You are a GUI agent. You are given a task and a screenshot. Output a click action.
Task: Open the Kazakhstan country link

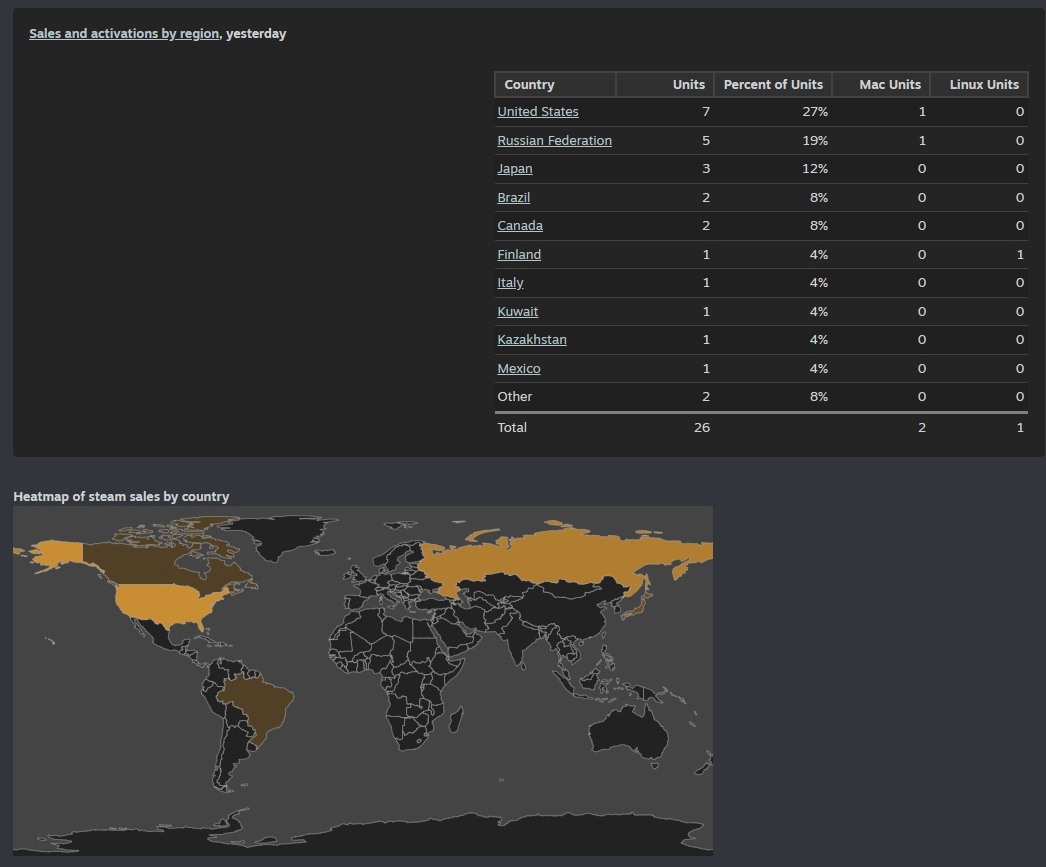(x=532, y=339)
